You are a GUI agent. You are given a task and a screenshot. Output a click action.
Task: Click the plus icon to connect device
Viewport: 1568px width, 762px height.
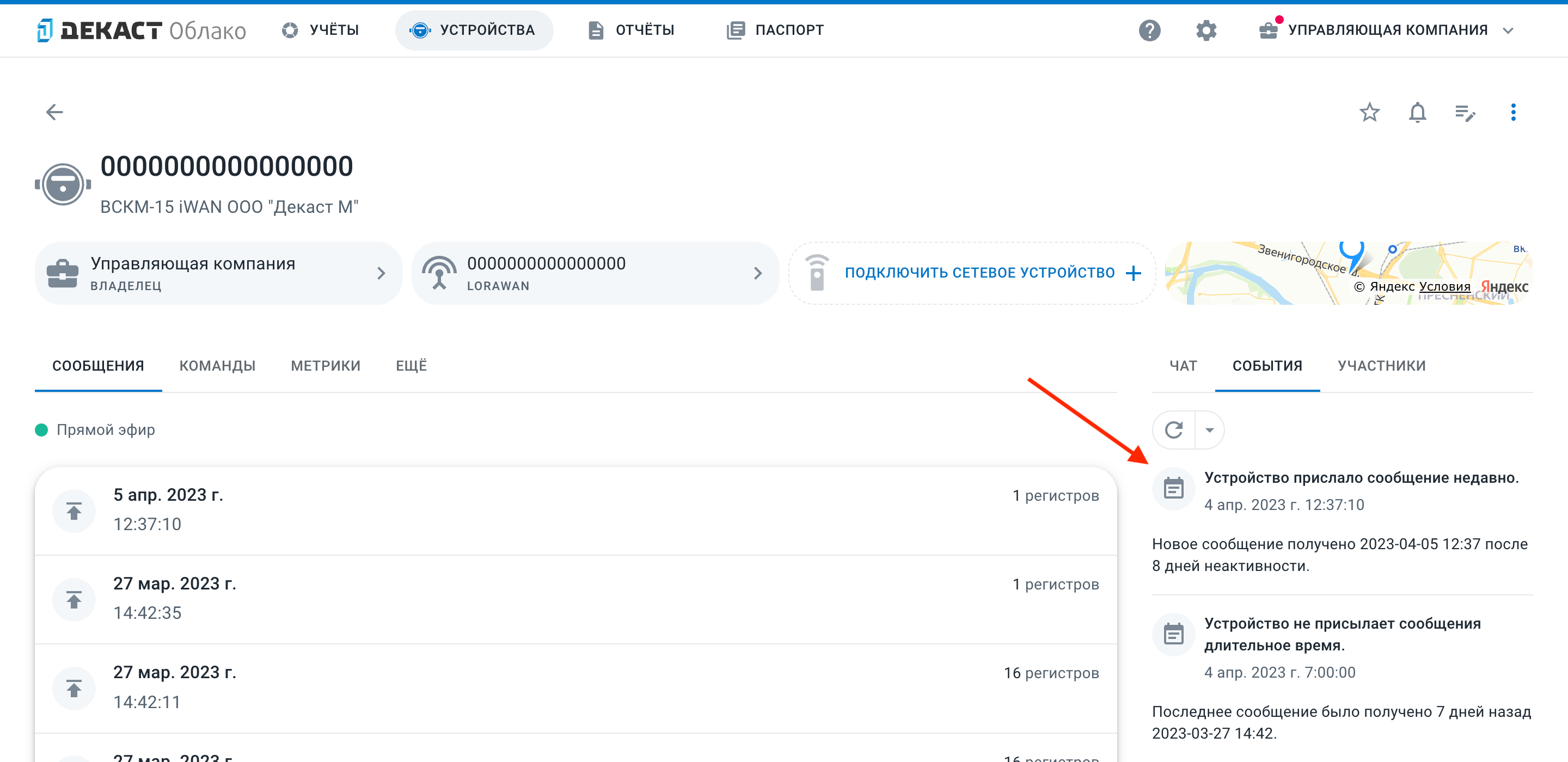click(1133, 273)
